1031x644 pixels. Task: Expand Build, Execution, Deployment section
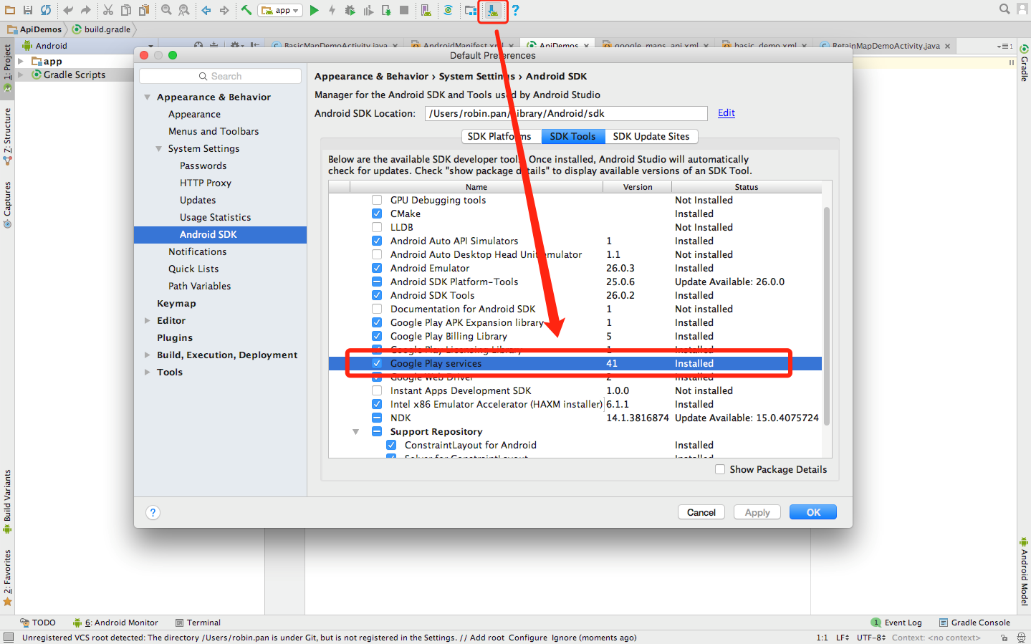click(147, 355)
